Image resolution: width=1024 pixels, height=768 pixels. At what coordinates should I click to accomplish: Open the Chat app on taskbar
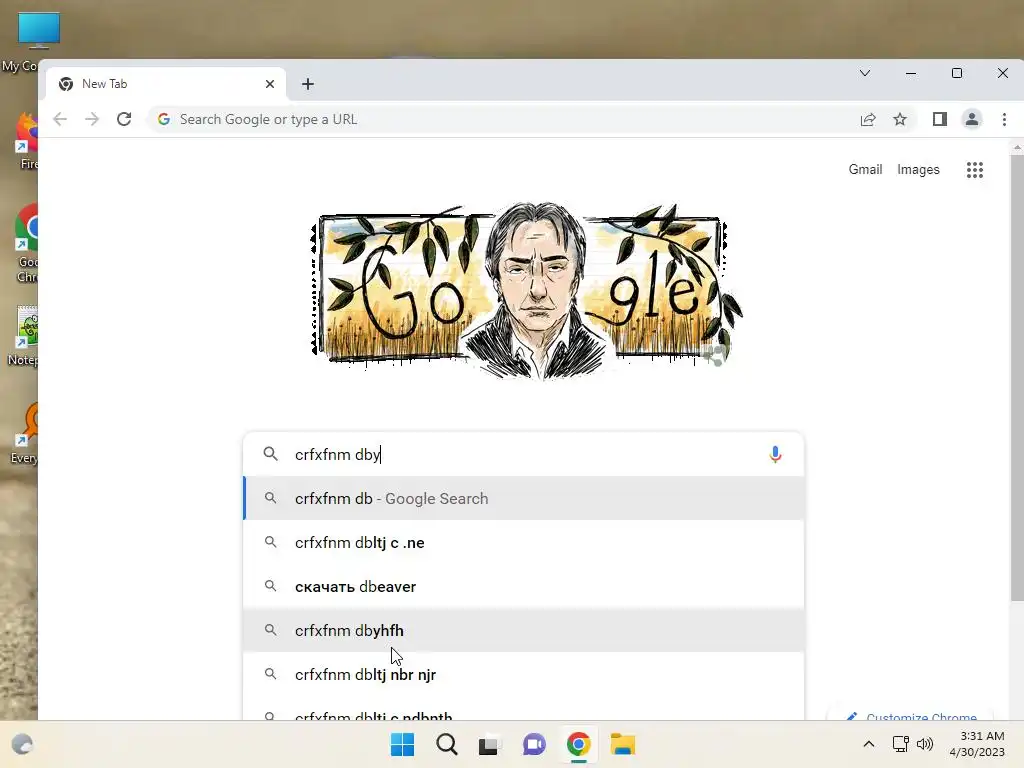[534, 744]
